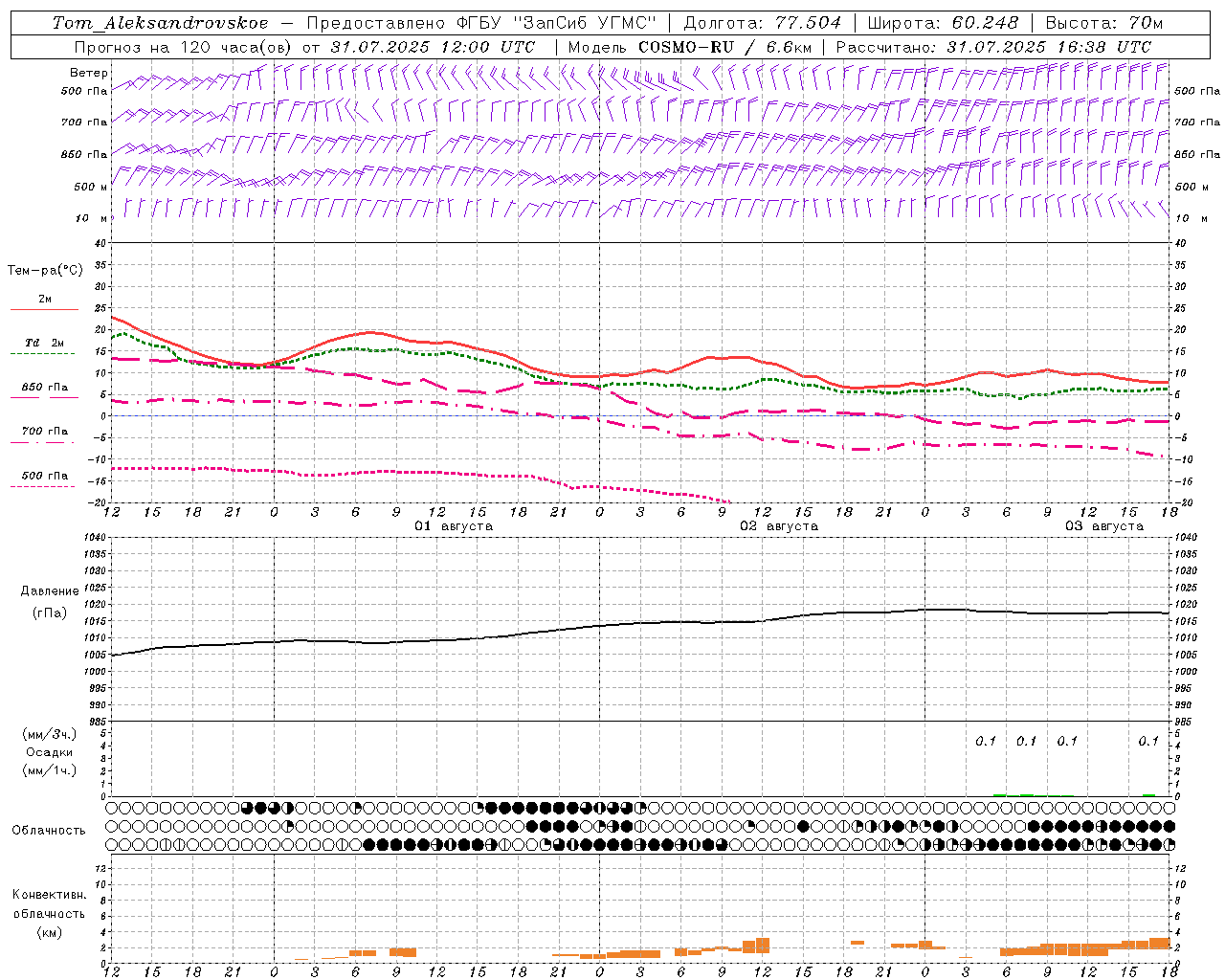The height and width of the screenshot is (980, 1225).
Task: Click the Рассчитано: 31.07.2025 16:38 UTC timestamp
Action: point(993,47)
